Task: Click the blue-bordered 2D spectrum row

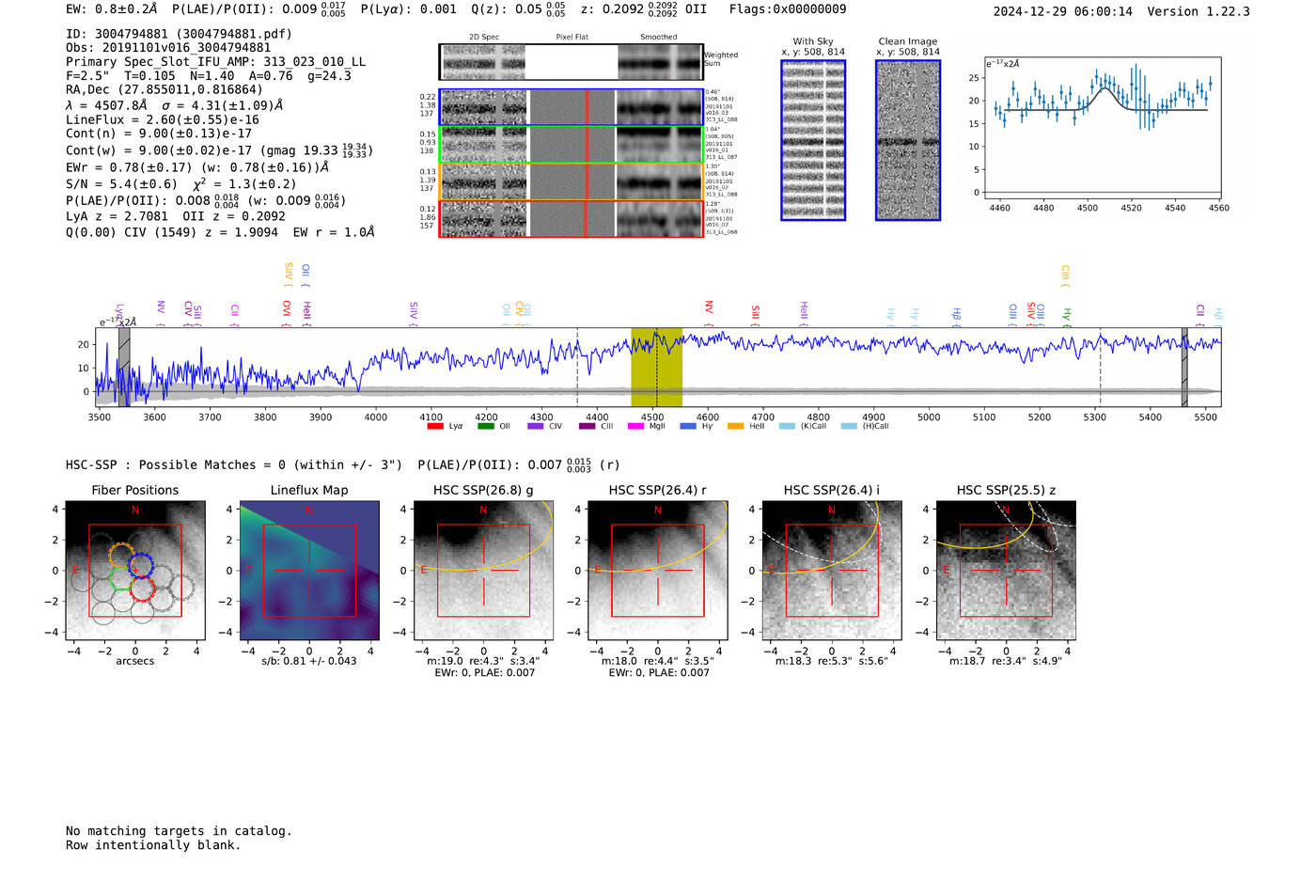Action: pyautogui.click(x=572, y=107)
